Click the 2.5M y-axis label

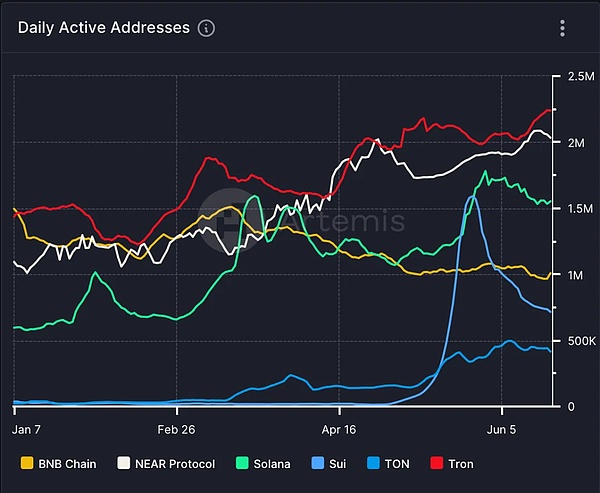[581, 77]
